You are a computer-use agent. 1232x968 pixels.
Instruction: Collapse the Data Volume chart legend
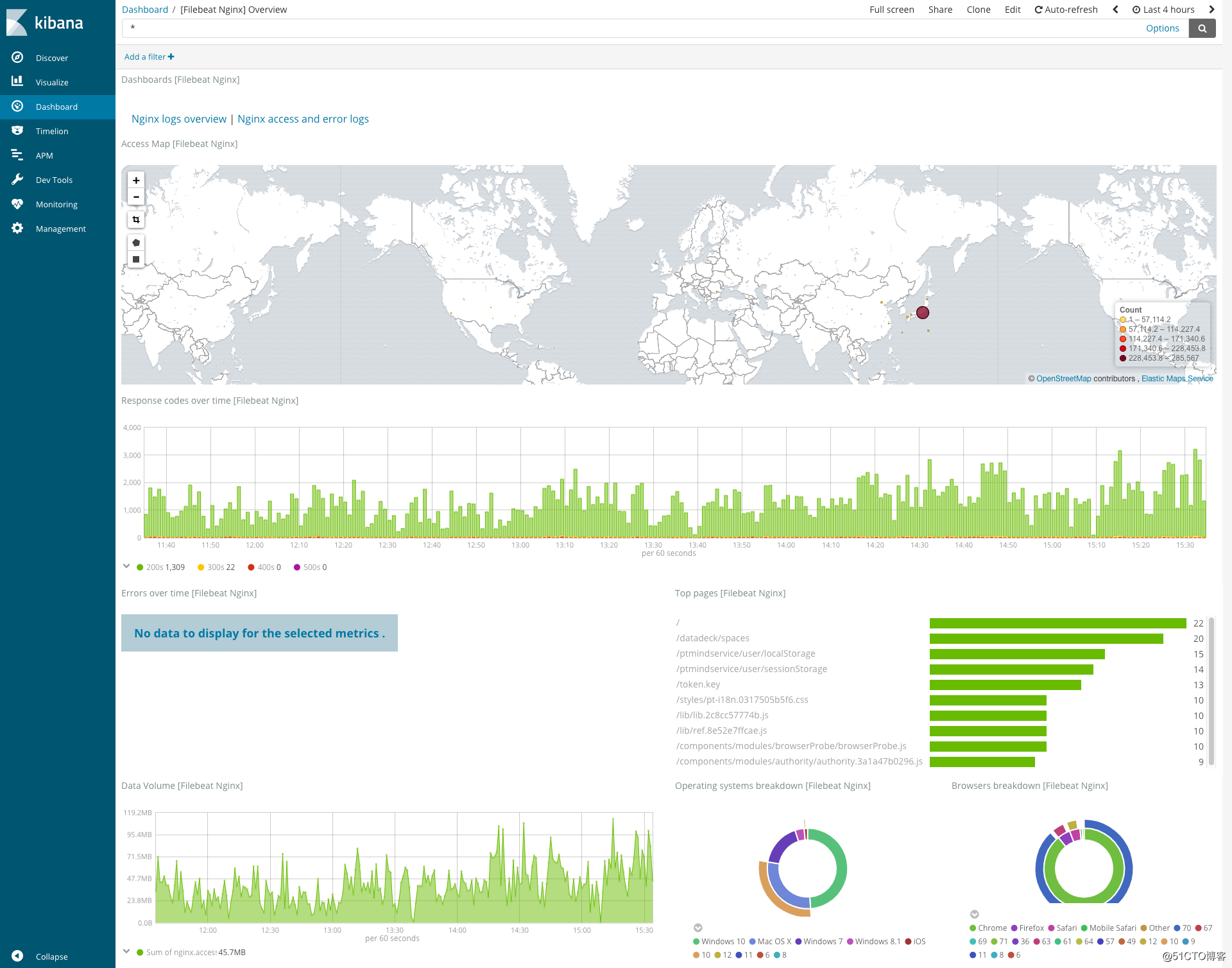coord(126,951)
